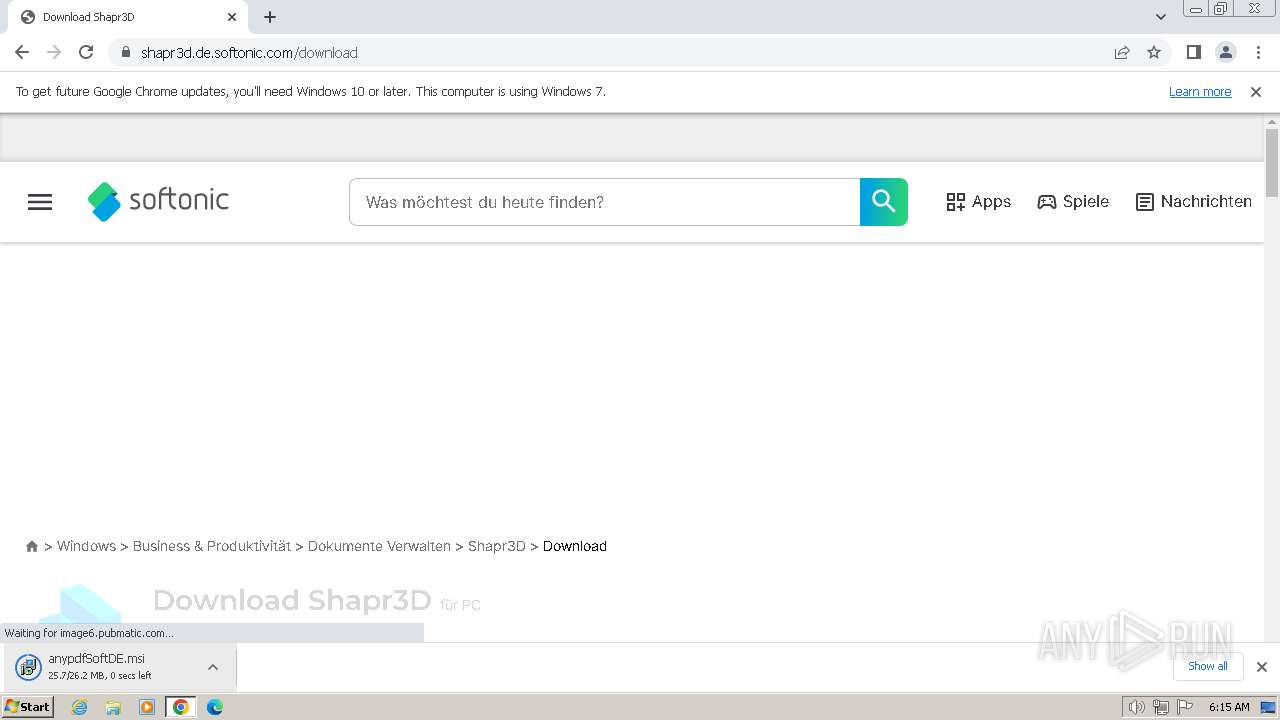Click the volume speaker tray icon

pos(1136,707)
